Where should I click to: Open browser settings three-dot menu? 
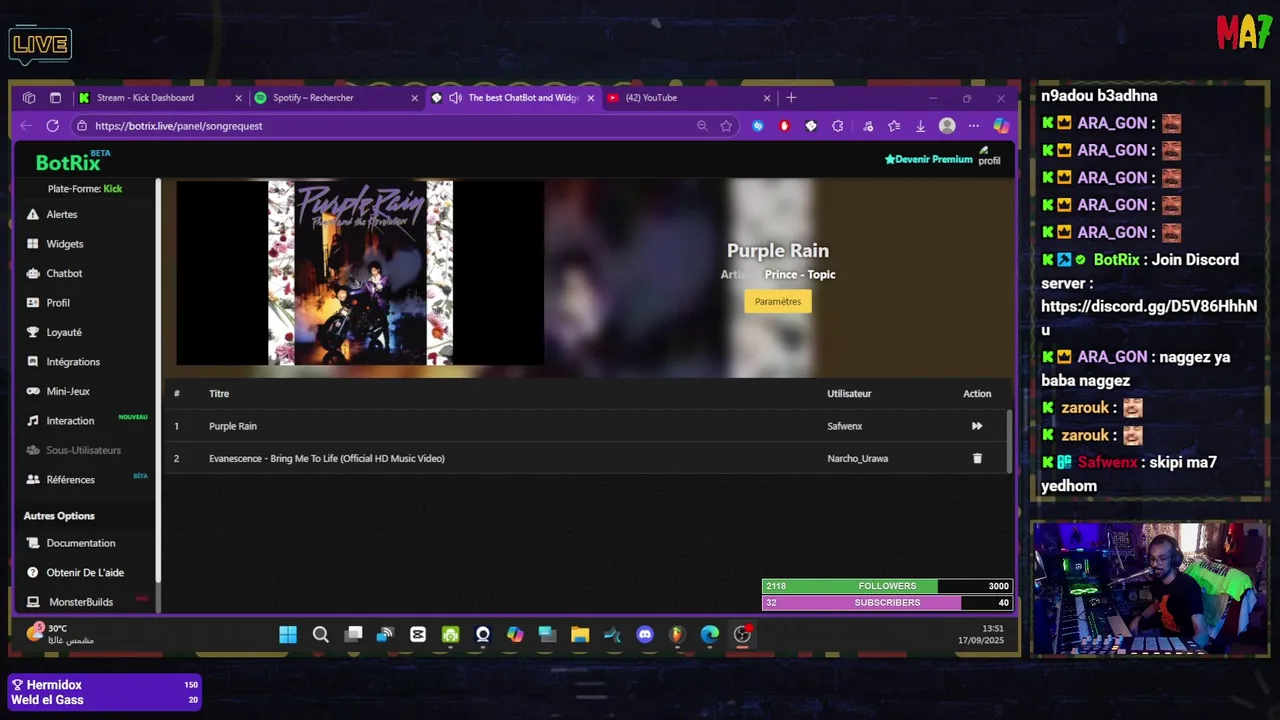pos(973,126)
